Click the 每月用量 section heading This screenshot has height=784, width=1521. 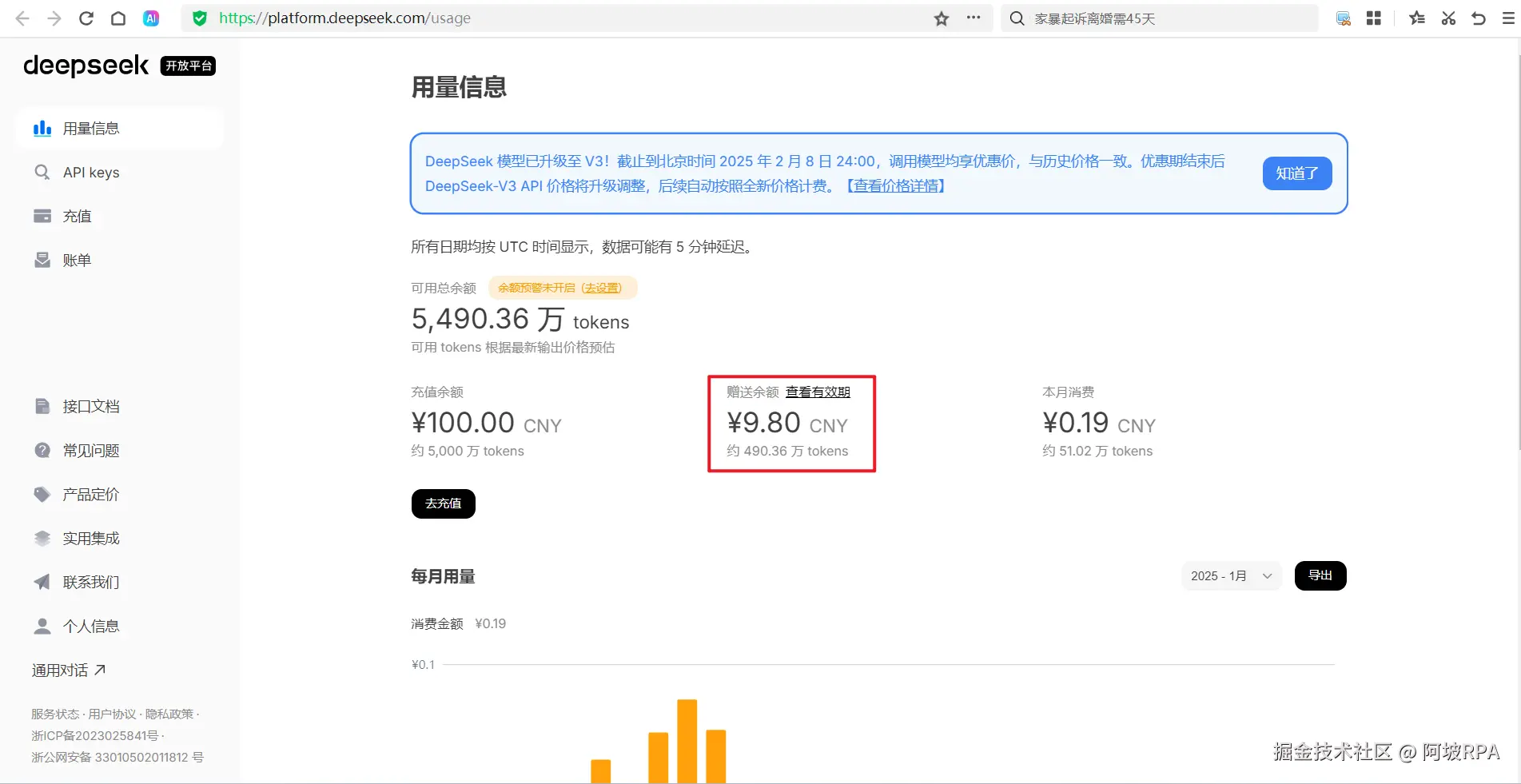tap(444, 577)
